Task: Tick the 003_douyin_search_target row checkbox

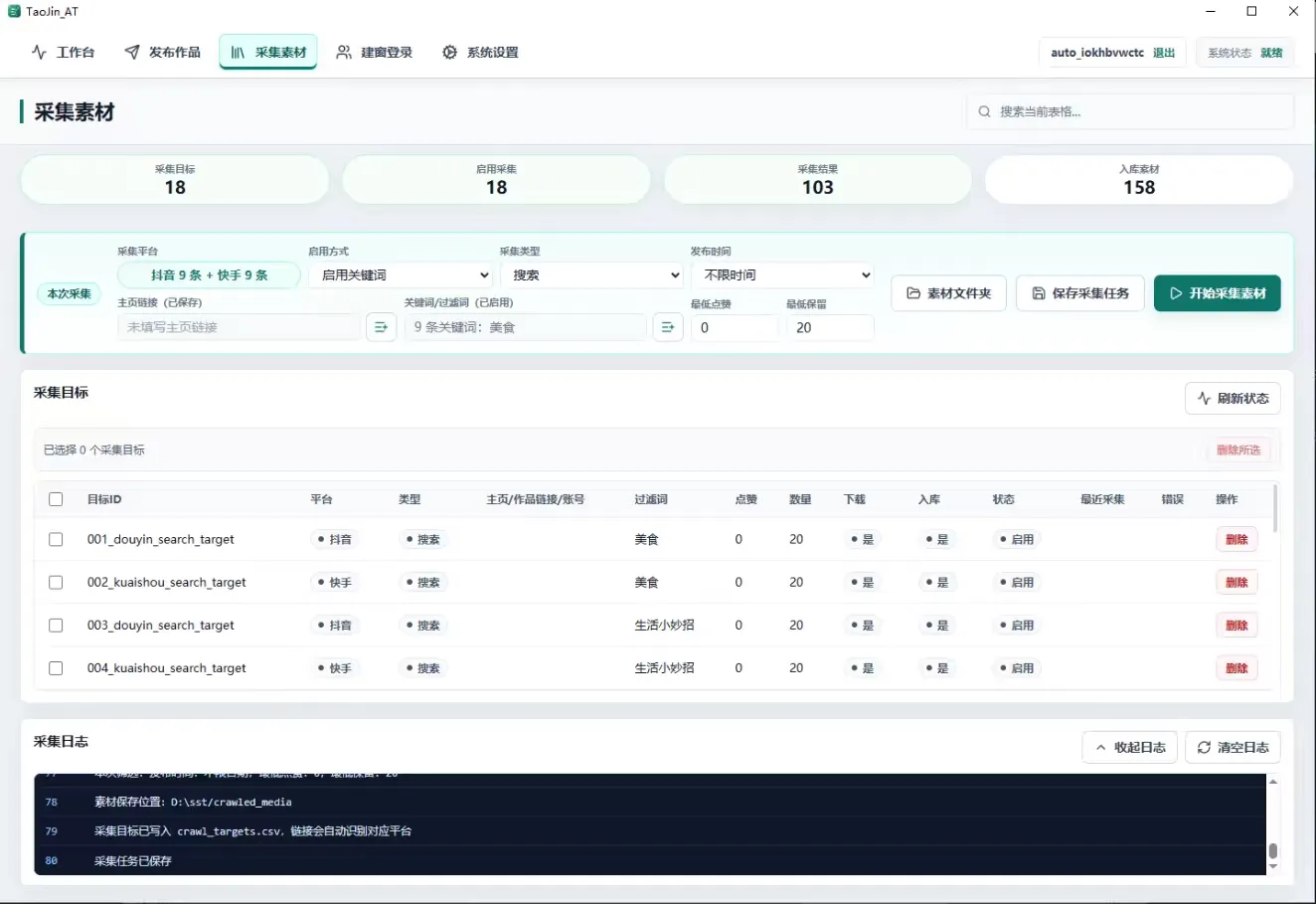Action: pyautogui.click(x=56, y=626)
